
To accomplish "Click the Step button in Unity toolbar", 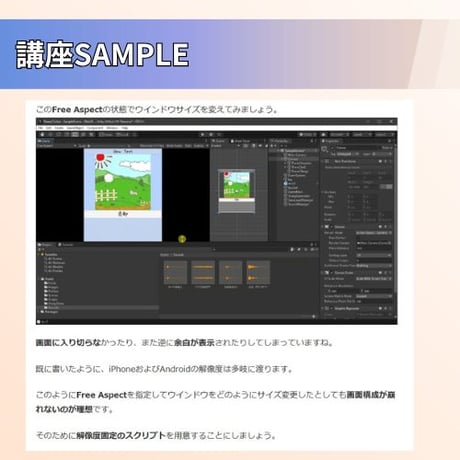I will pyautogui.click(x=219, y=134).
